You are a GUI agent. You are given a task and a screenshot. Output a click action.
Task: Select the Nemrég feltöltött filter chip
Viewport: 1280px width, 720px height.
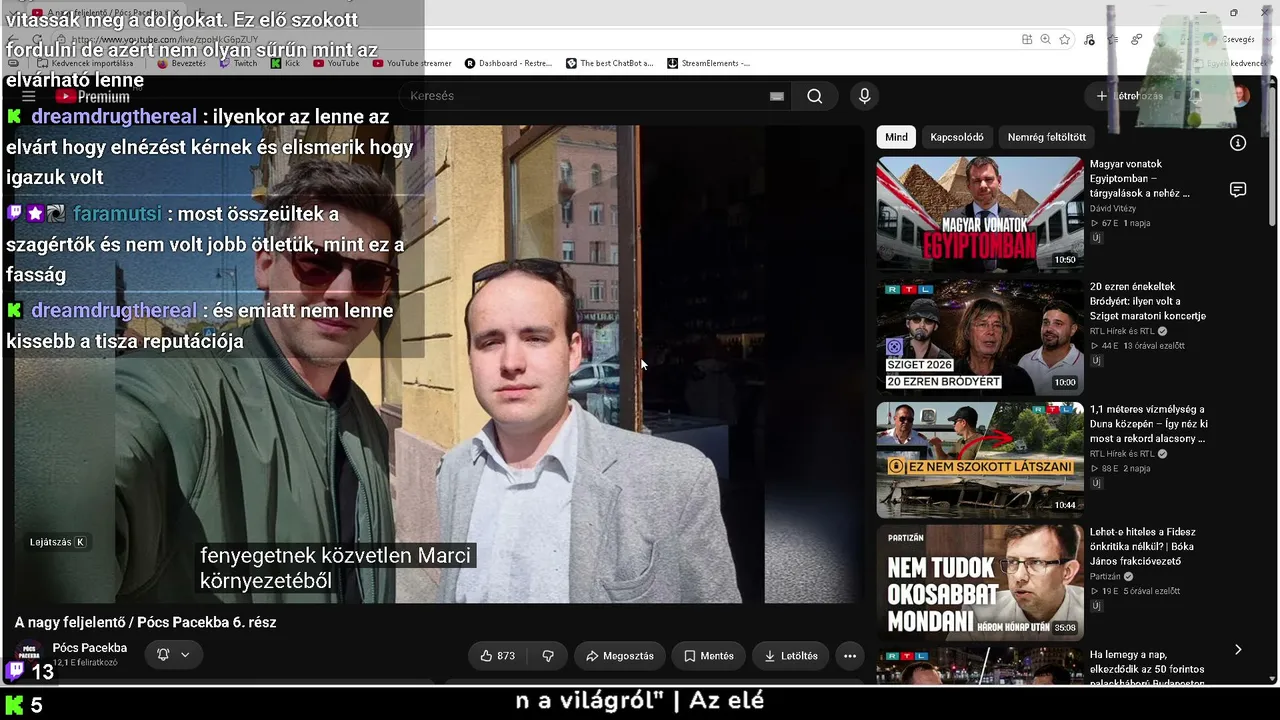coord(1047,137)
